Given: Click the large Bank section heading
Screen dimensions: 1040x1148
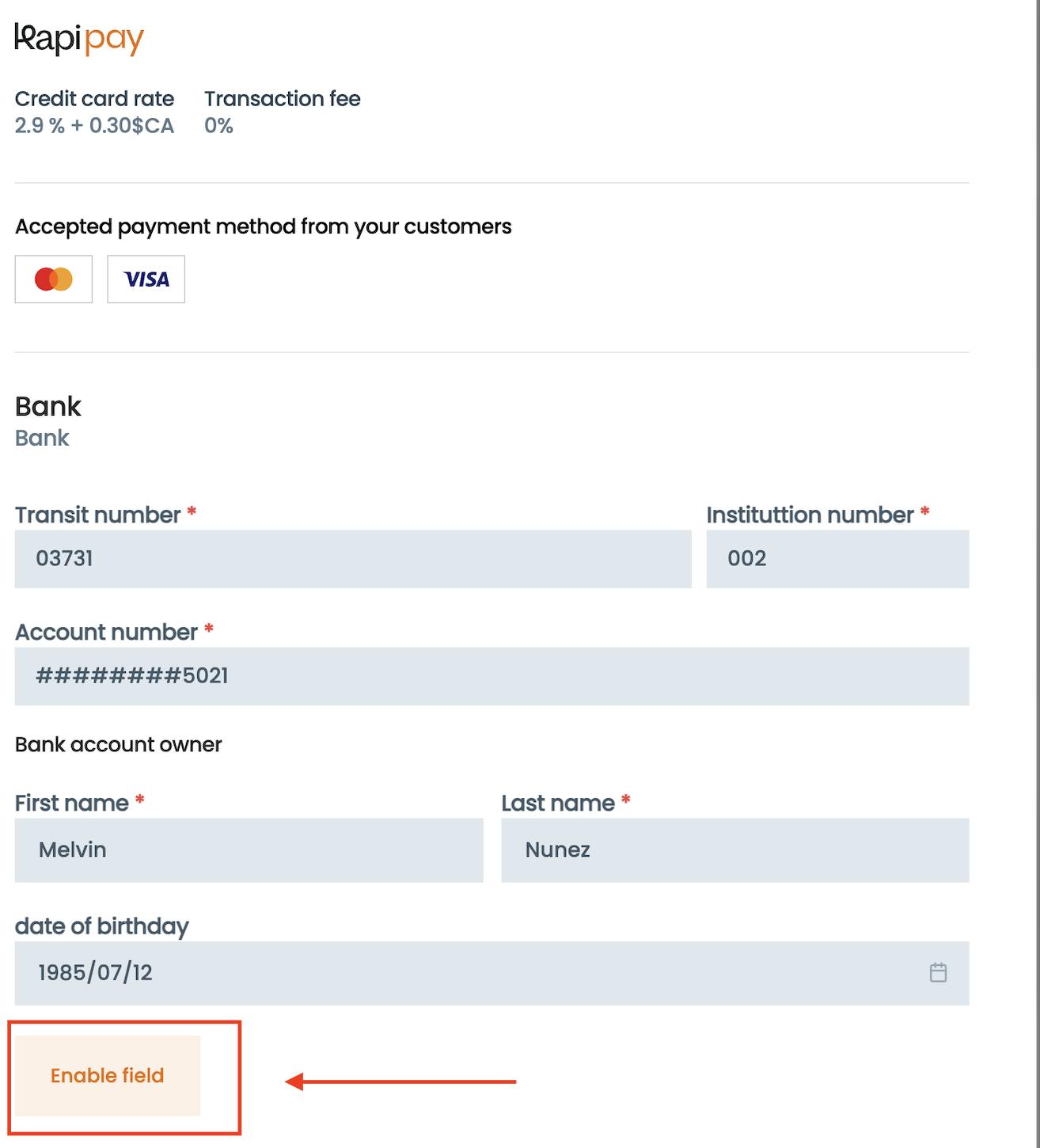Looking at the screenshot, I should click(48, 406).
